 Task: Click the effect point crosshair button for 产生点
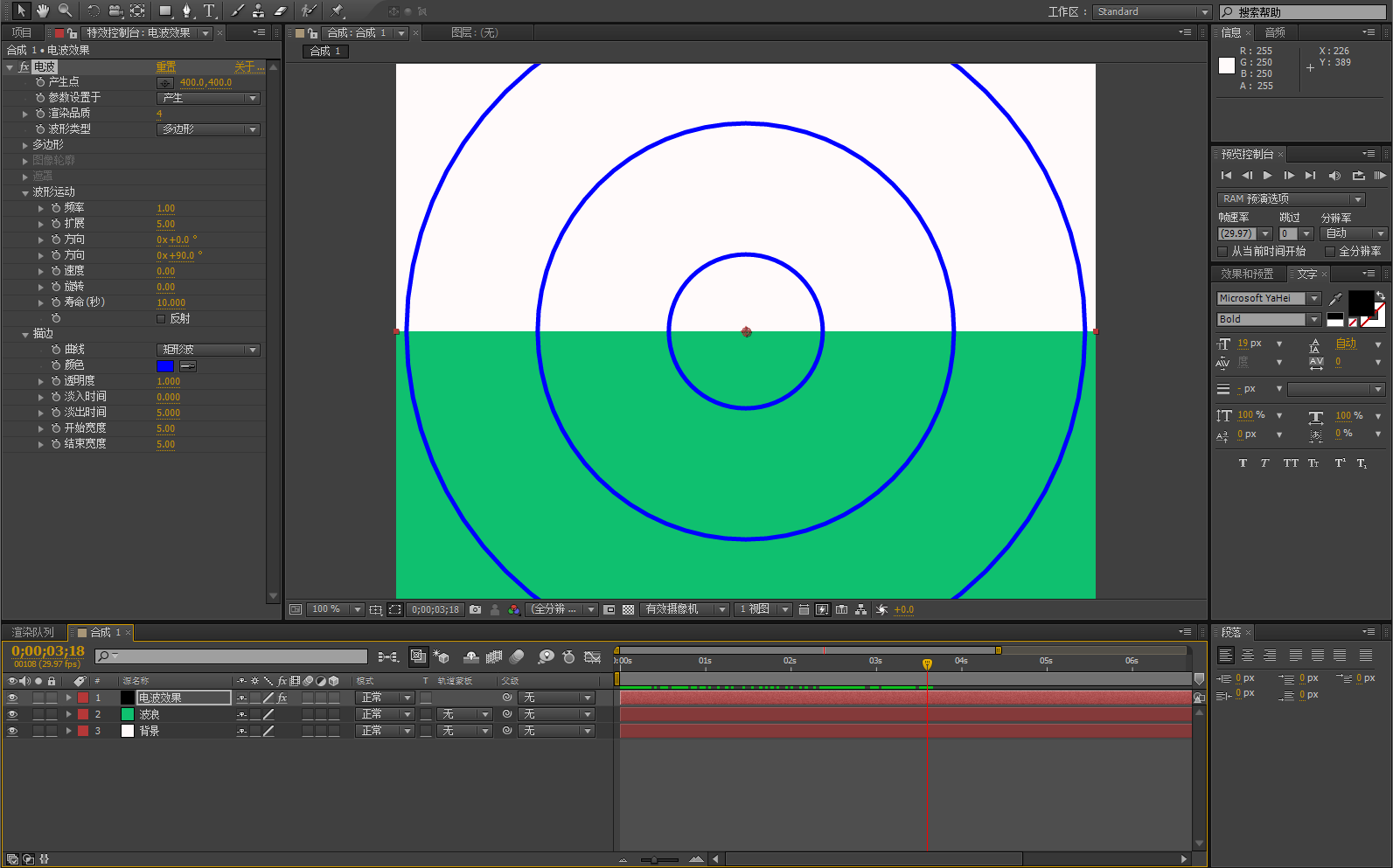coord(164,83)
